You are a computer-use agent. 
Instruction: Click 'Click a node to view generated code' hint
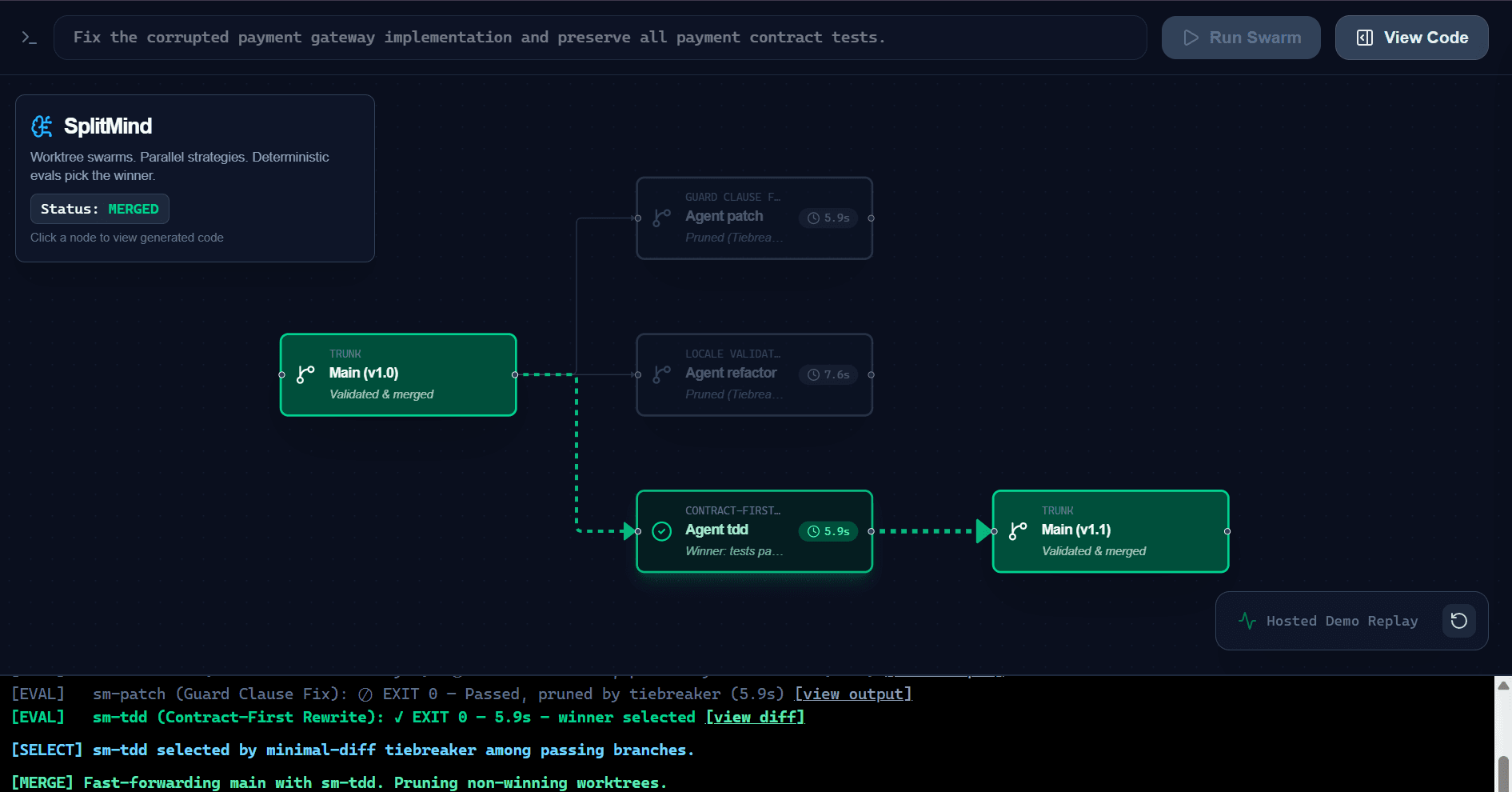(127, 238)
